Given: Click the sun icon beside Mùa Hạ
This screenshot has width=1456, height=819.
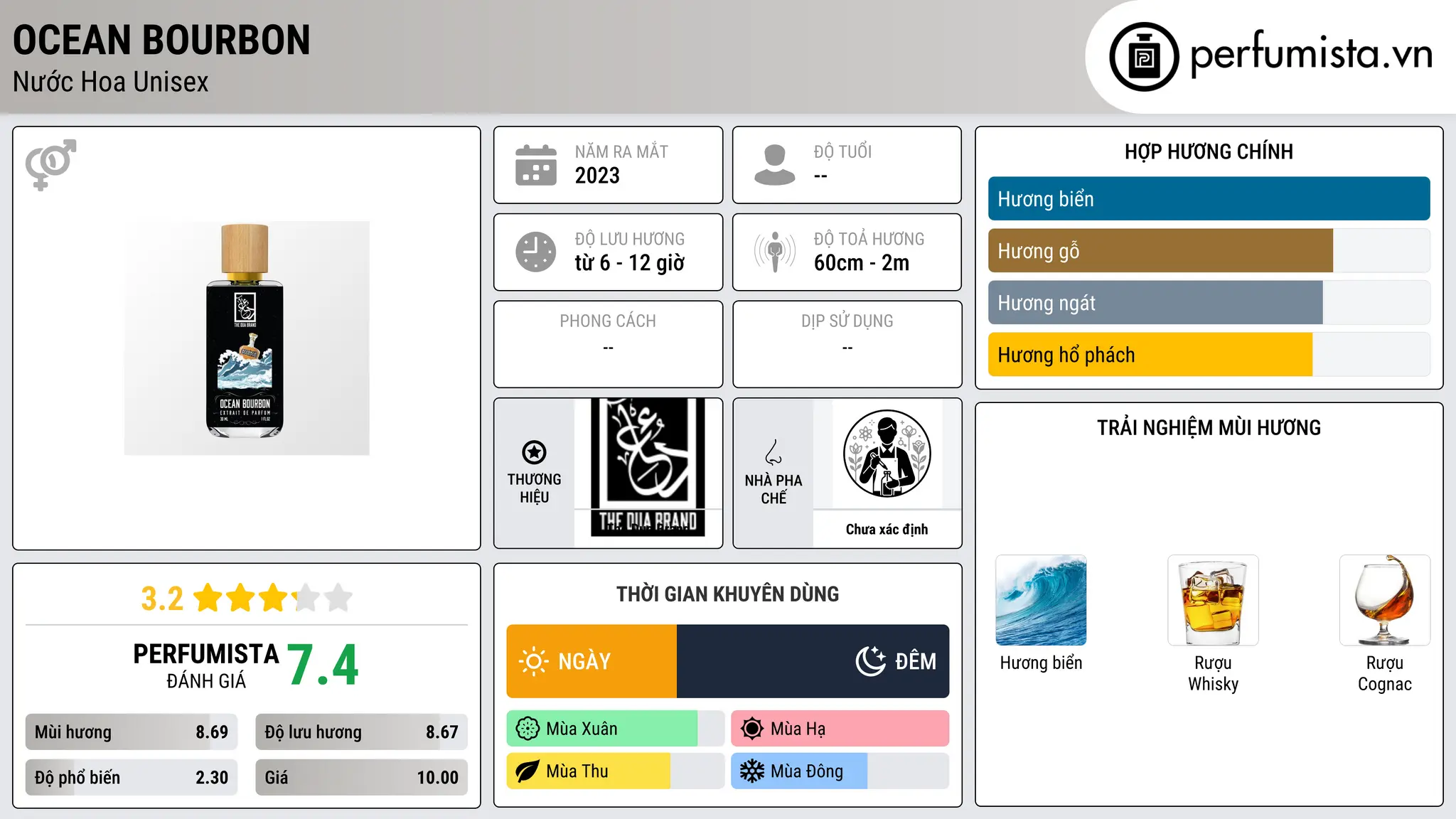Looking at the screenshot, I should (x=752, y=729).
